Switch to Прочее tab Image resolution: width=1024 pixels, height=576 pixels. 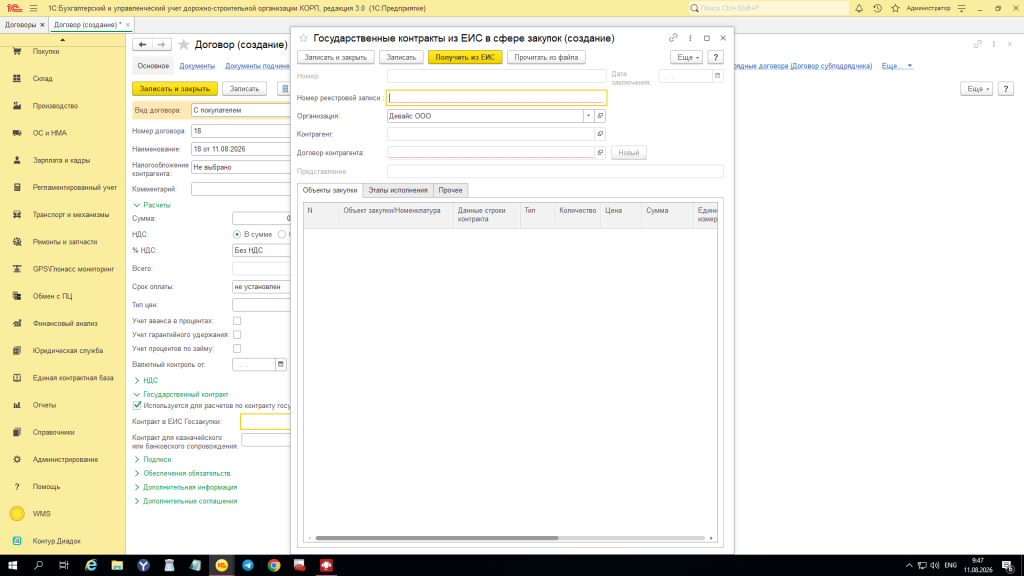[451, 190]
